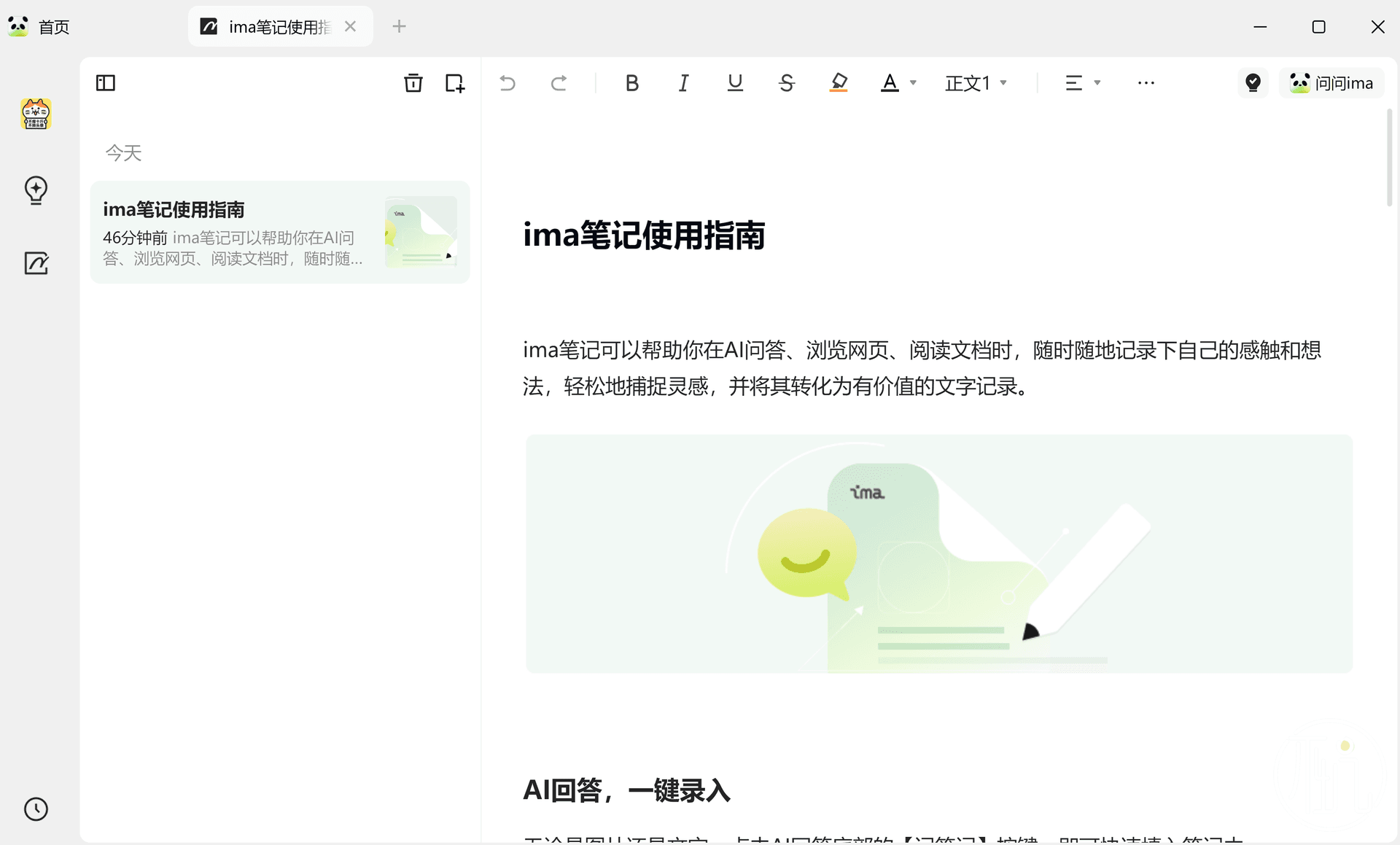Open the font color dropdown arrow
Screen dimensions: 1400x845
[913, 83]
